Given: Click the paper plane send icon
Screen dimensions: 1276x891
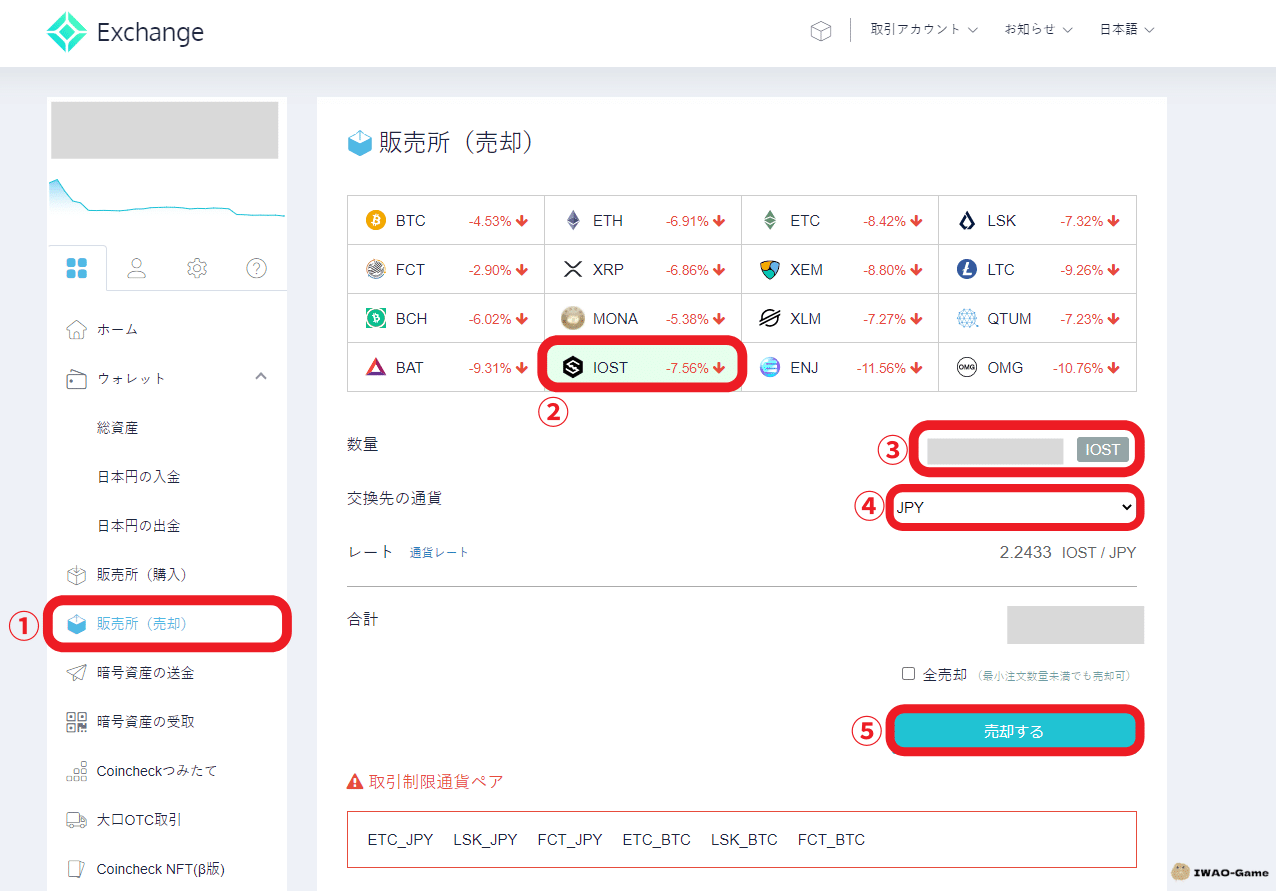Looking at the screenshot, I should tap(76, 673).
